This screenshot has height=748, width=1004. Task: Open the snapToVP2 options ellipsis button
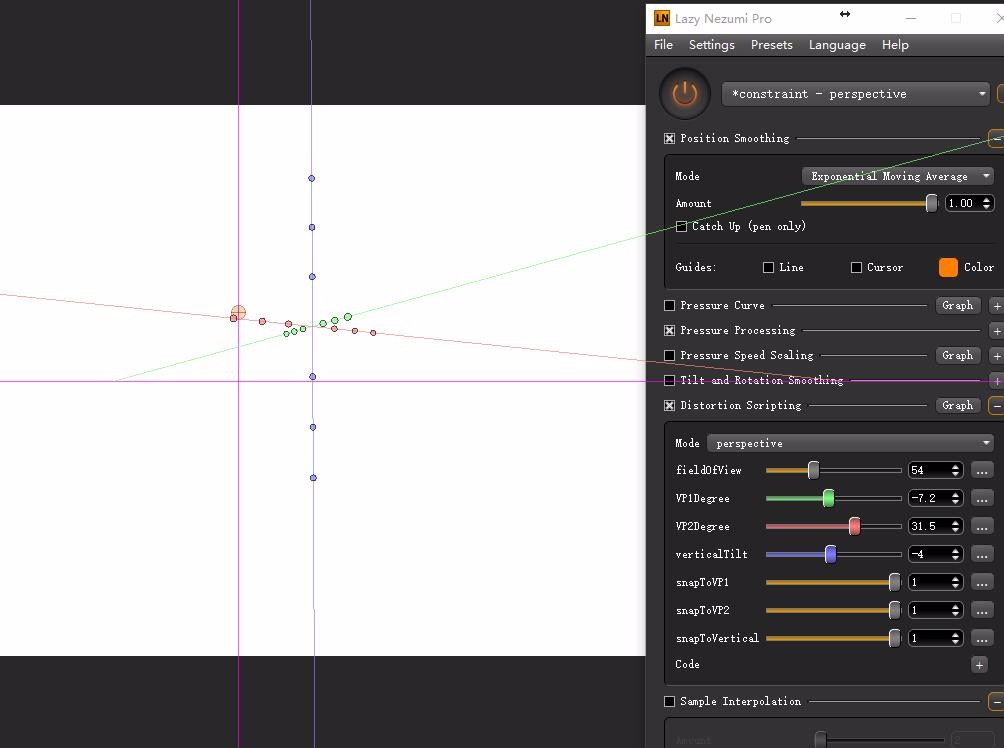click(982, 610)
